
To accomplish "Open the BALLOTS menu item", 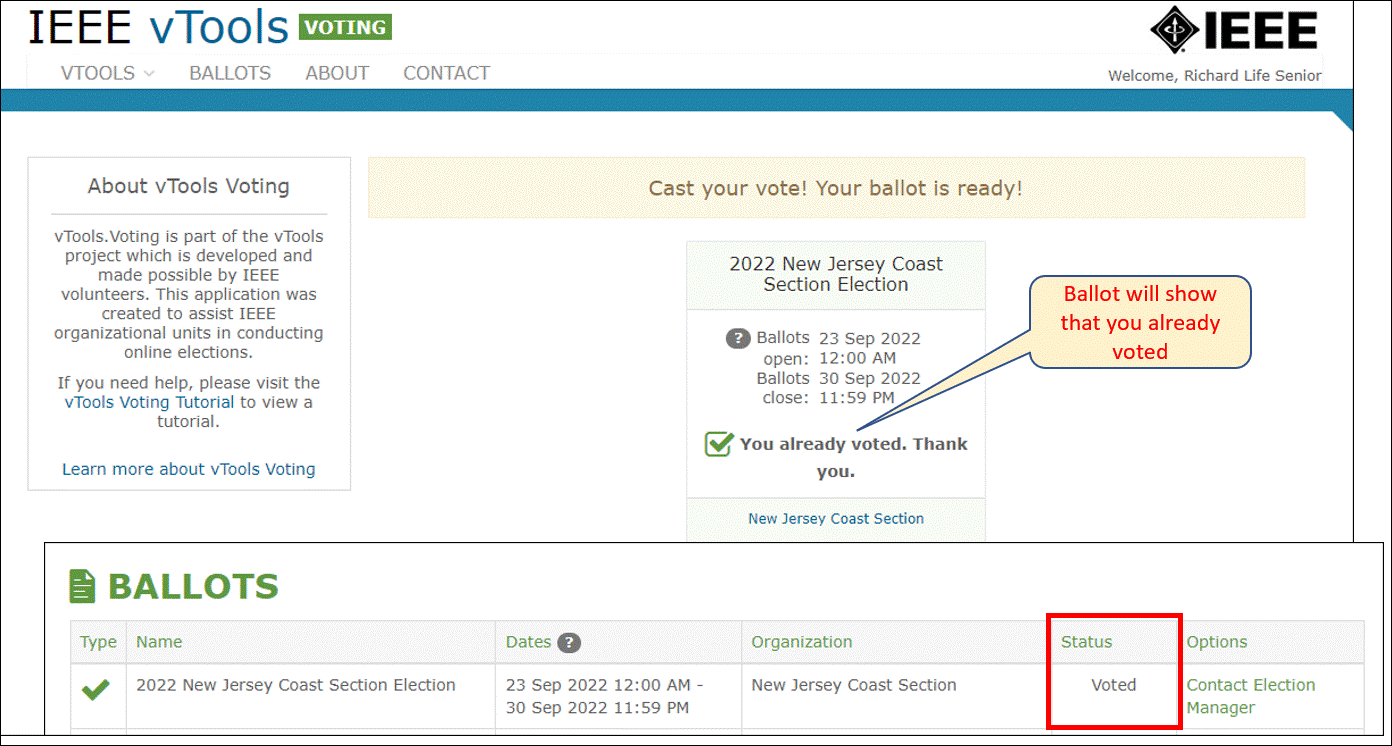I will click(x=230, y=73).
